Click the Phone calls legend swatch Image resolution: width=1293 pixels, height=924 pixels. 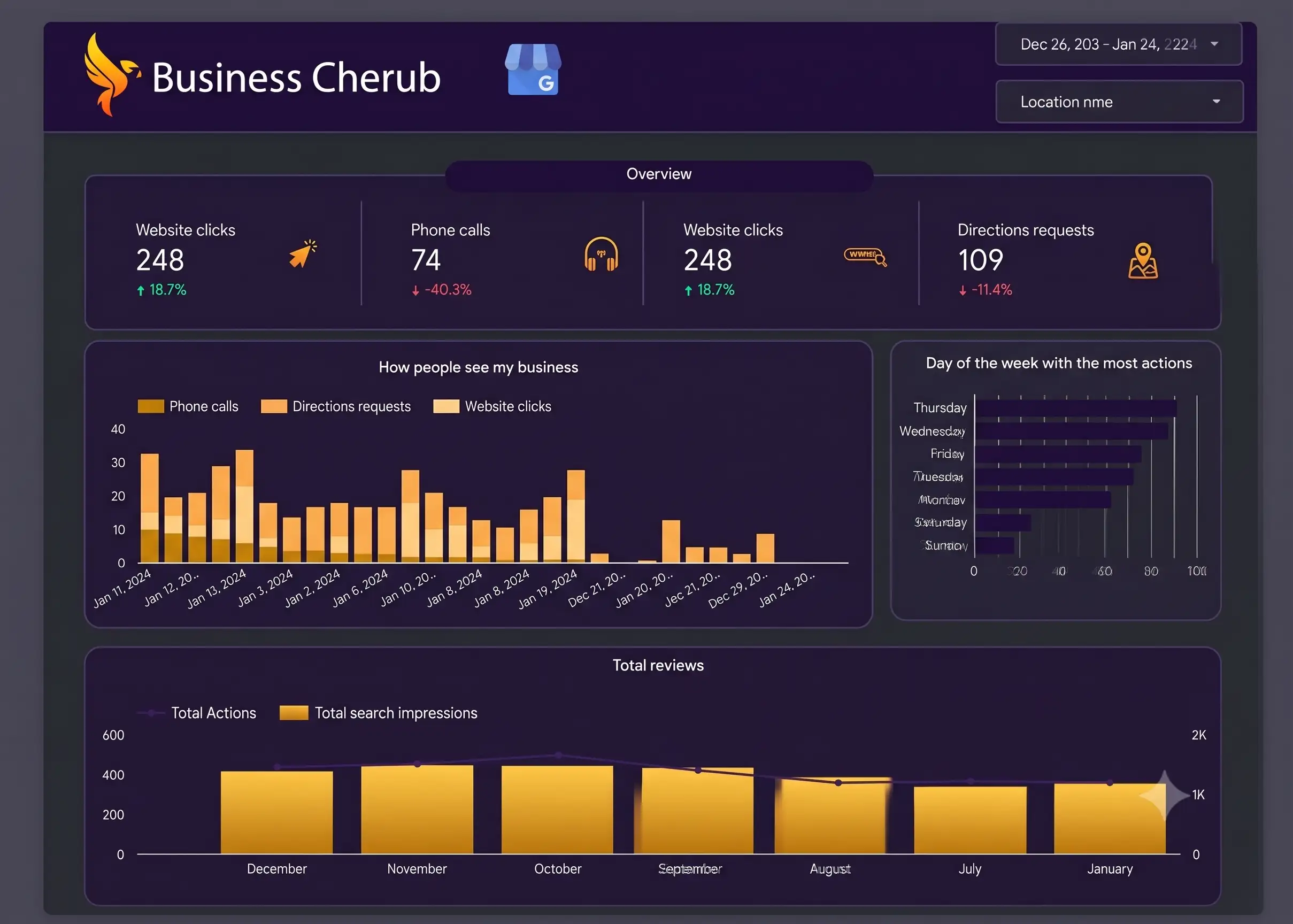coord(151,406)
